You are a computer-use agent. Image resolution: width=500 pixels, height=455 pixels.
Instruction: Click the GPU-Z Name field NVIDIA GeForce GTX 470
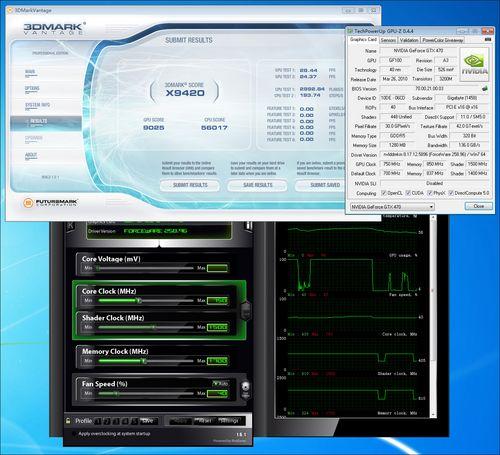pyautogui.click(x=418, y=51)
